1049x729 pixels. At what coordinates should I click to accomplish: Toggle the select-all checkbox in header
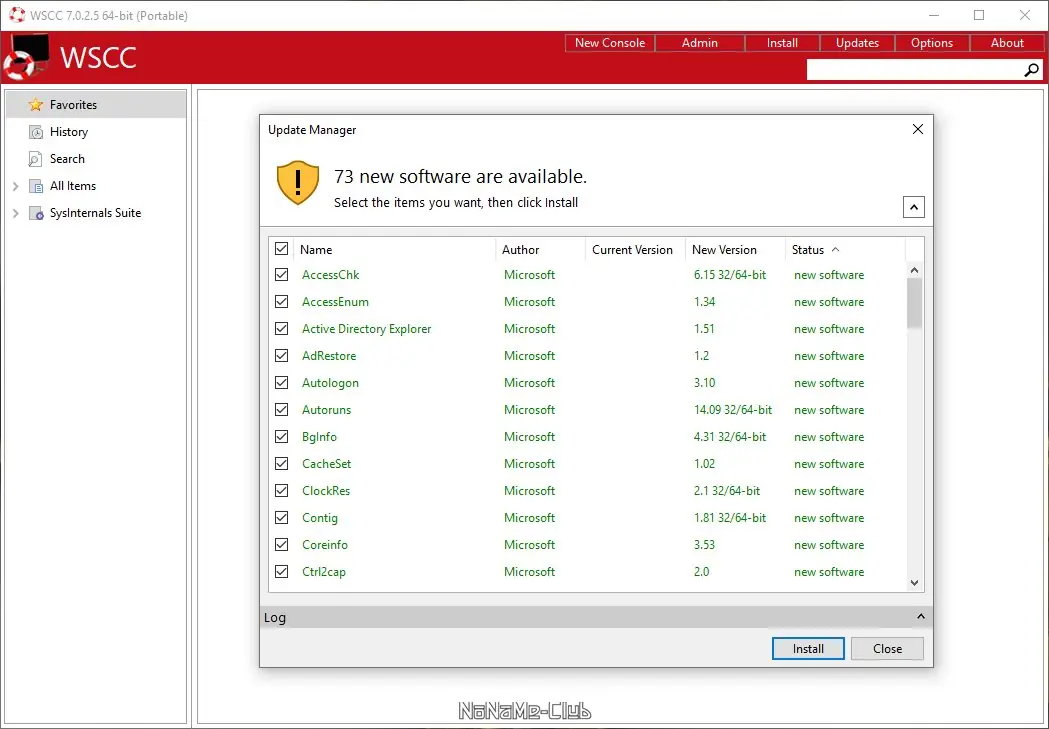282,249
